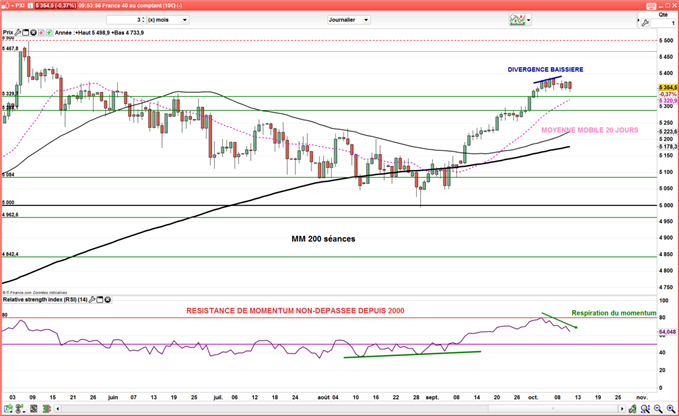Viewport: 679px width, 416px height.
Task: Click the 5 320,9 moving average price tag
Action: (668, 100)
